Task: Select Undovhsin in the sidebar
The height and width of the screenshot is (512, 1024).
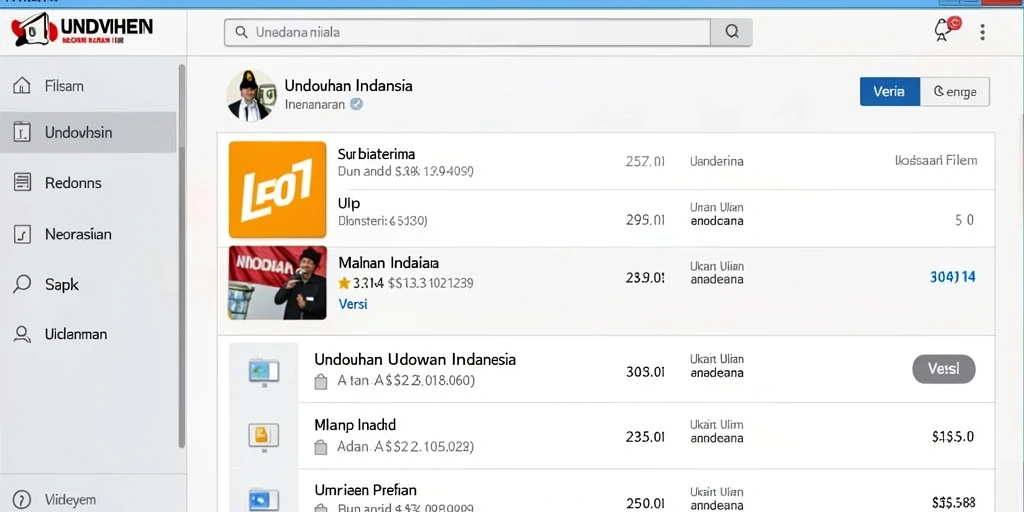Action: [x=88, y=133]
